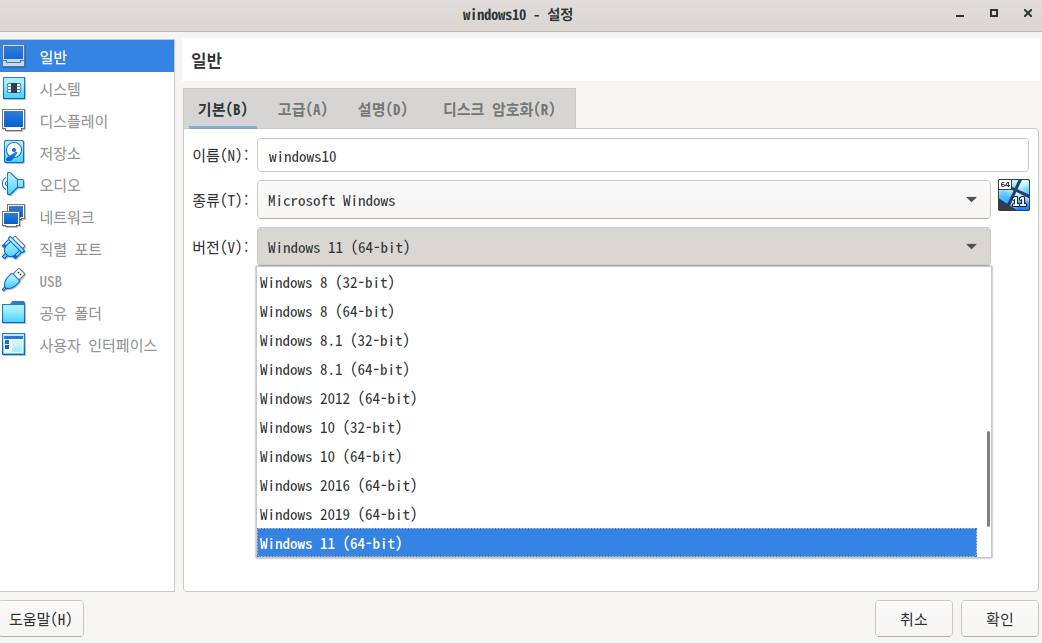Maximize the windows10 설정 window
This screenshot has height=643, width=1042.
pos(993,13)
